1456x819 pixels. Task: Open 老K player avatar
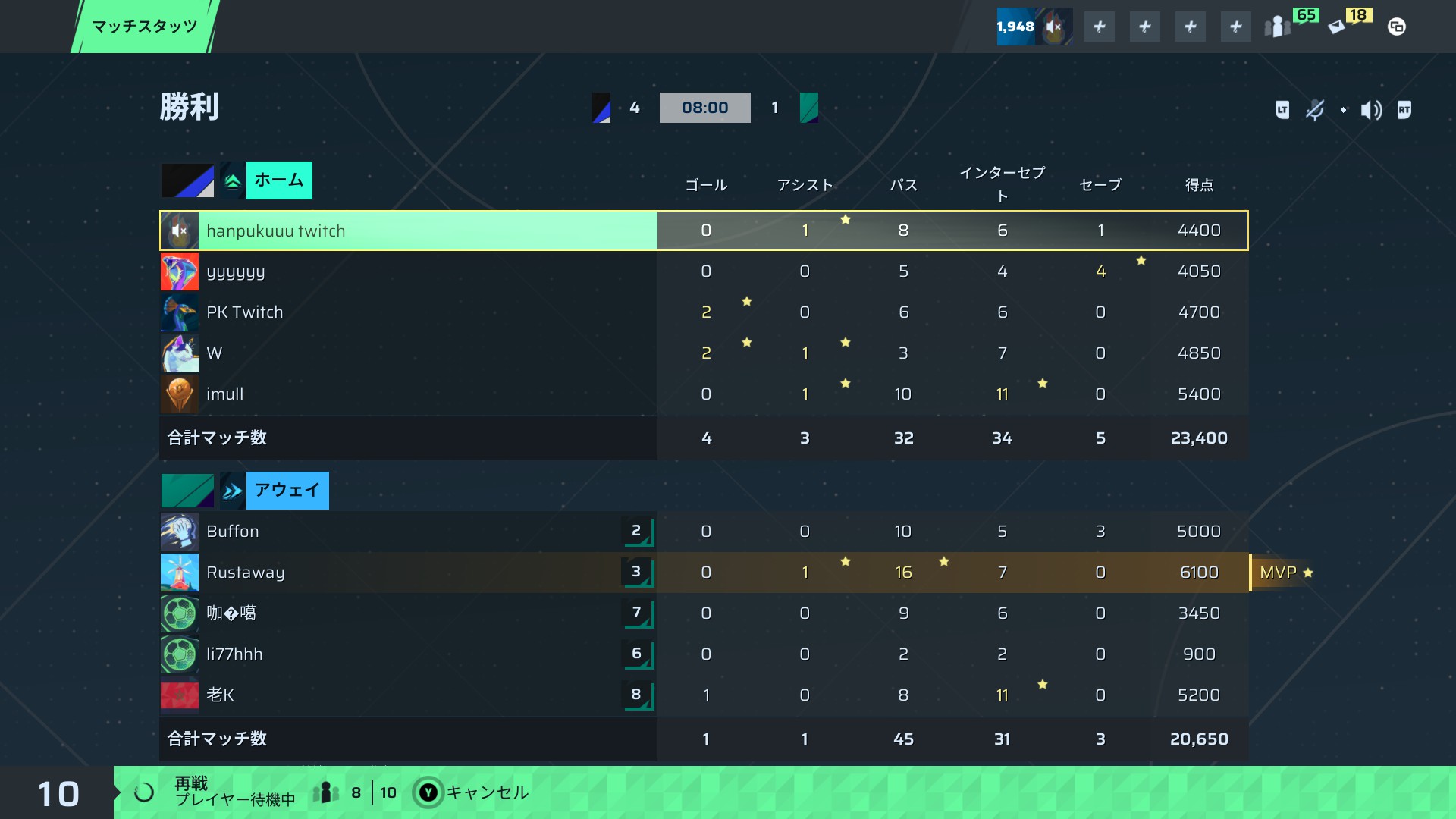click(180, 695)
